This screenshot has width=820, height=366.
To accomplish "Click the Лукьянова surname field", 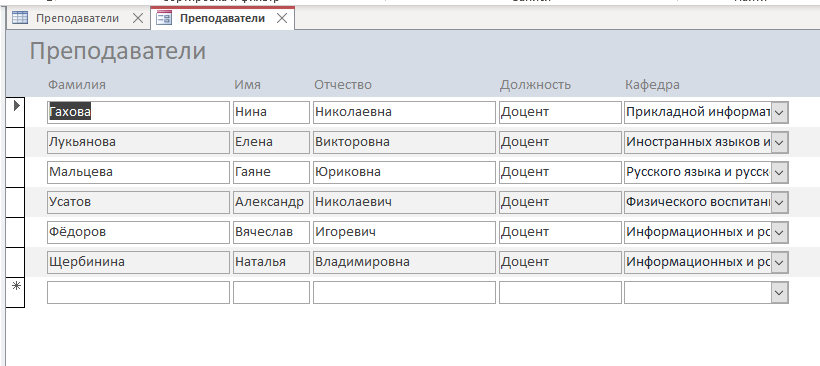I will [138, 142].
